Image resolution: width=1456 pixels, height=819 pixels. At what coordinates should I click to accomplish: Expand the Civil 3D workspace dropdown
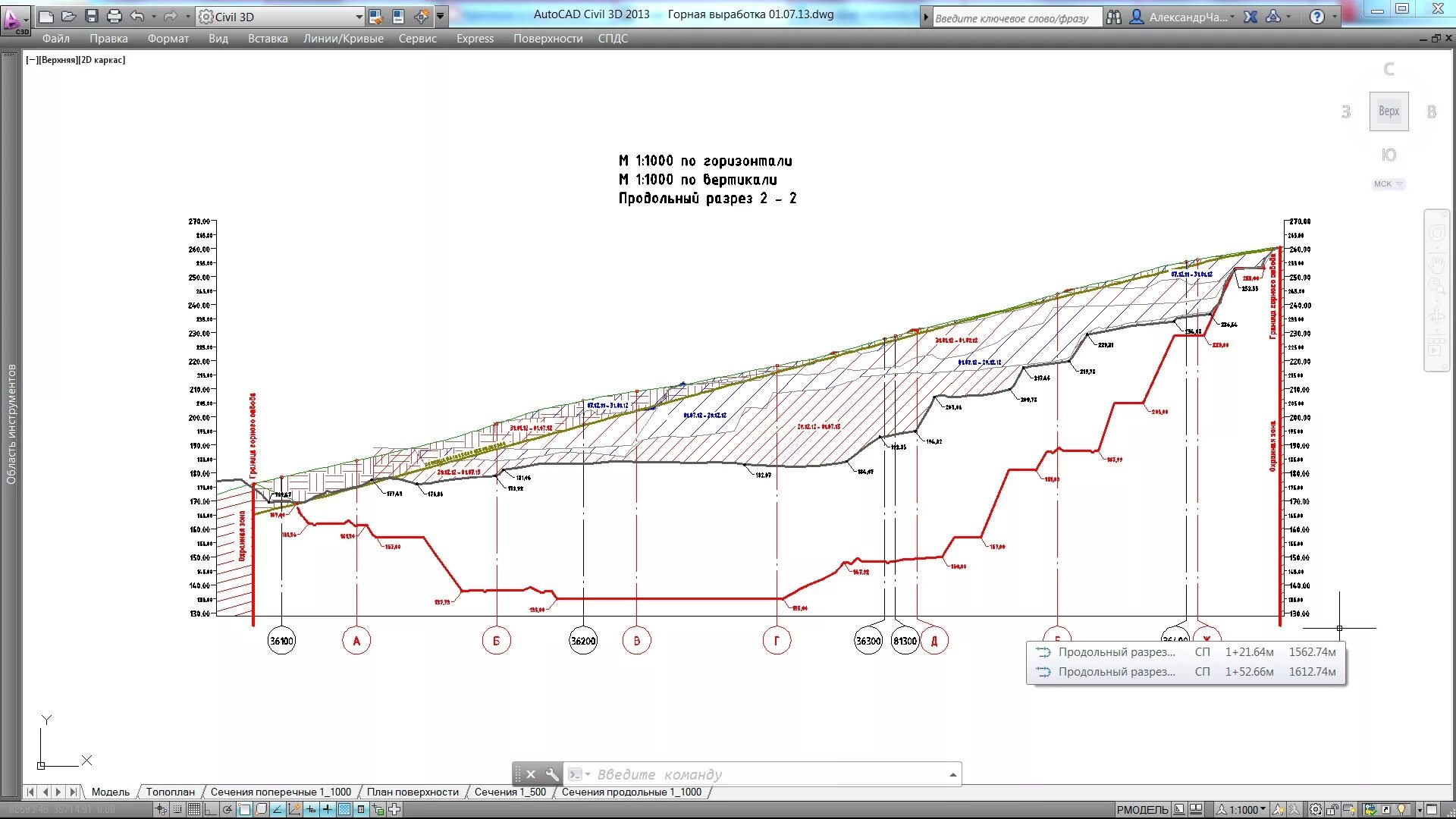pos(359,17)
